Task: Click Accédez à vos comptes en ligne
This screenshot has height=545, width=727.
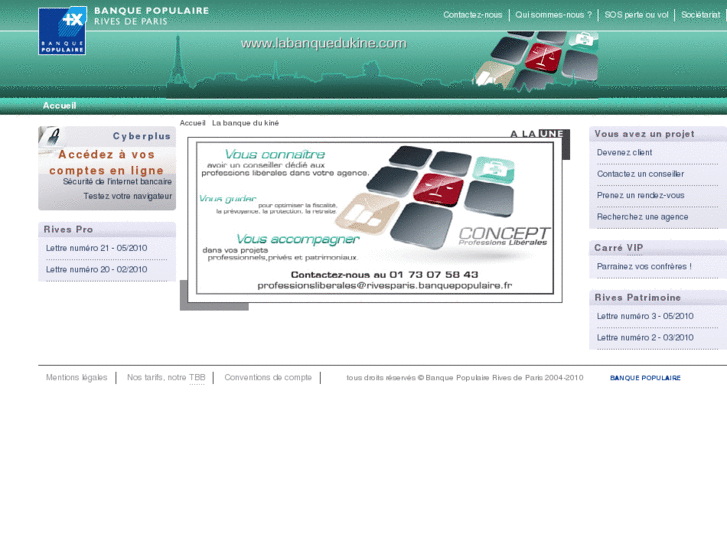Action: click(106, 162)
